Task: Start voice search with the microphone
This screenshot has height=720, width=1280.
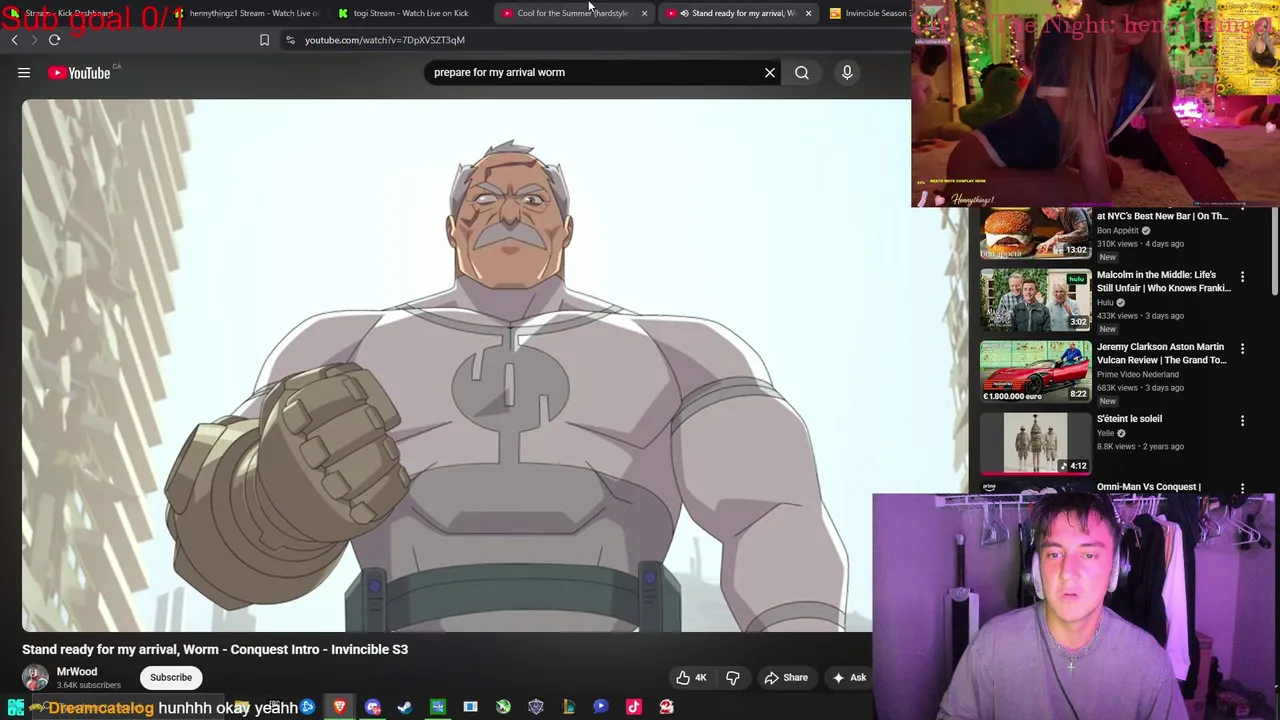Action: pyautogui.click(x=847, y=72)
